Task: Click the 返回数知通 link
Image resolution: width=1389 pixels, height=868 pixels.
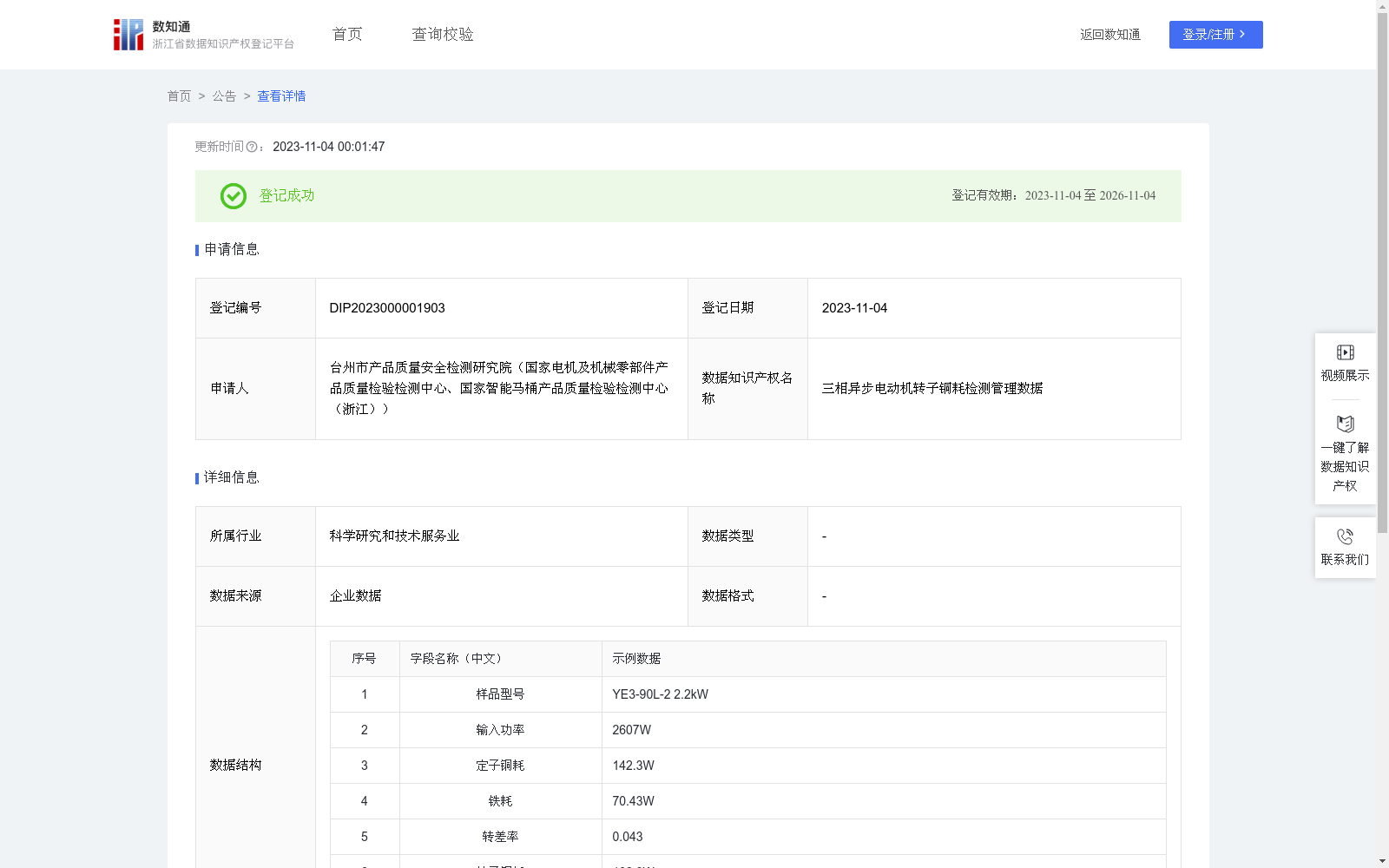Action: pos(1110,35)
